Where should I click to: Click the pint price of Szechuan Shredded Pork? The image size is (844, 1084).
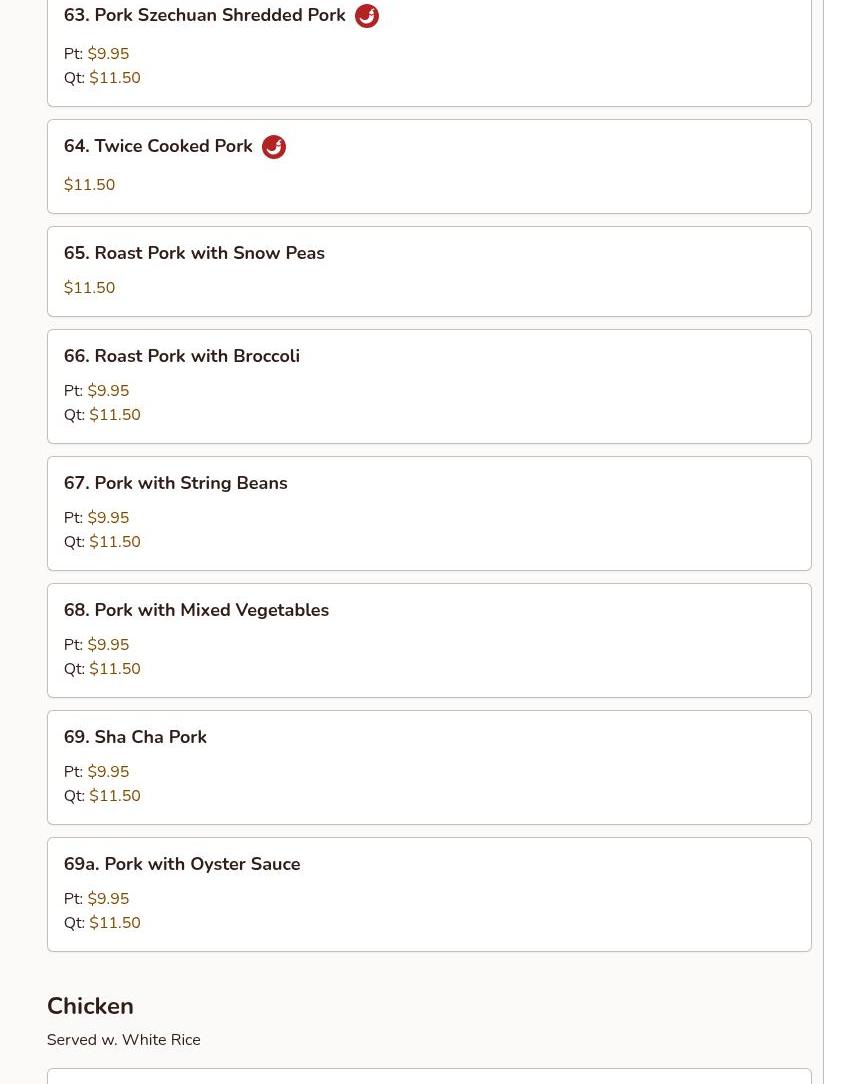point(108,54)
